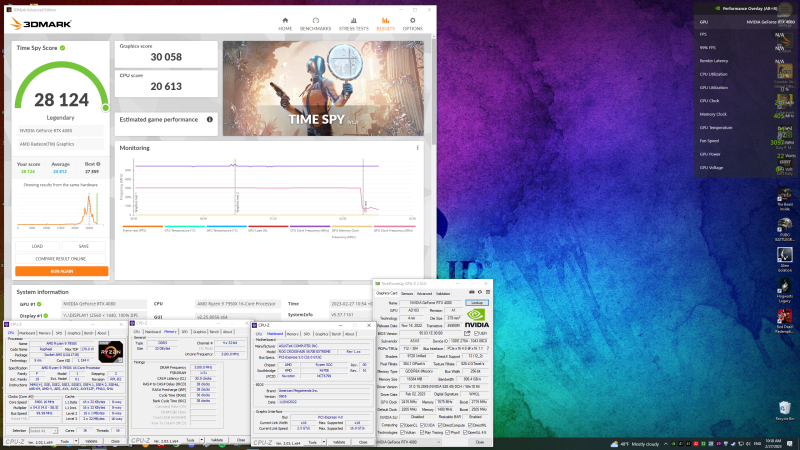Open the Home section in 3DMark
This screenshot has height=450, width=800.
pos(285,24)
